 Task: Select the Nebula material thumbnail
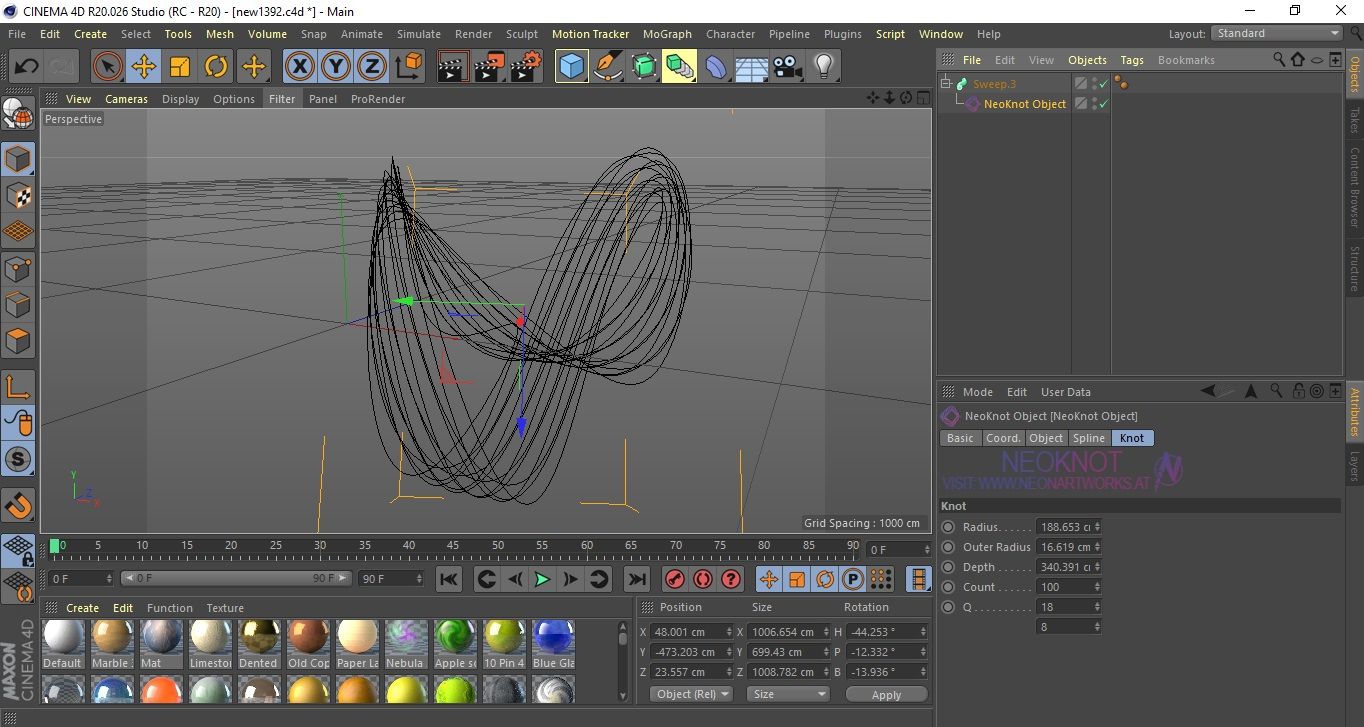click(405, 638)
